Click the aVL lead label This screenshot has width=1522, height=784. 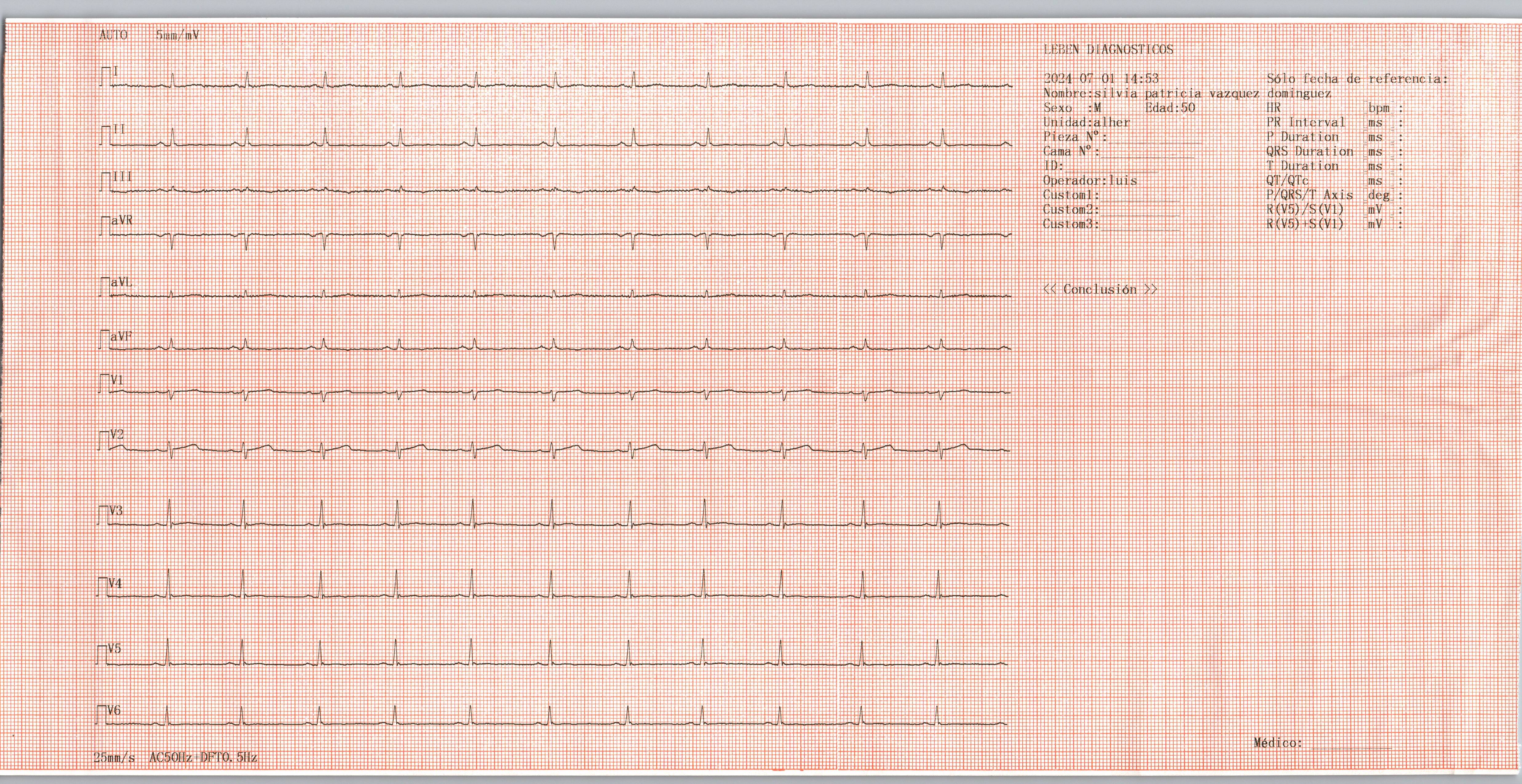click(122, 282)
